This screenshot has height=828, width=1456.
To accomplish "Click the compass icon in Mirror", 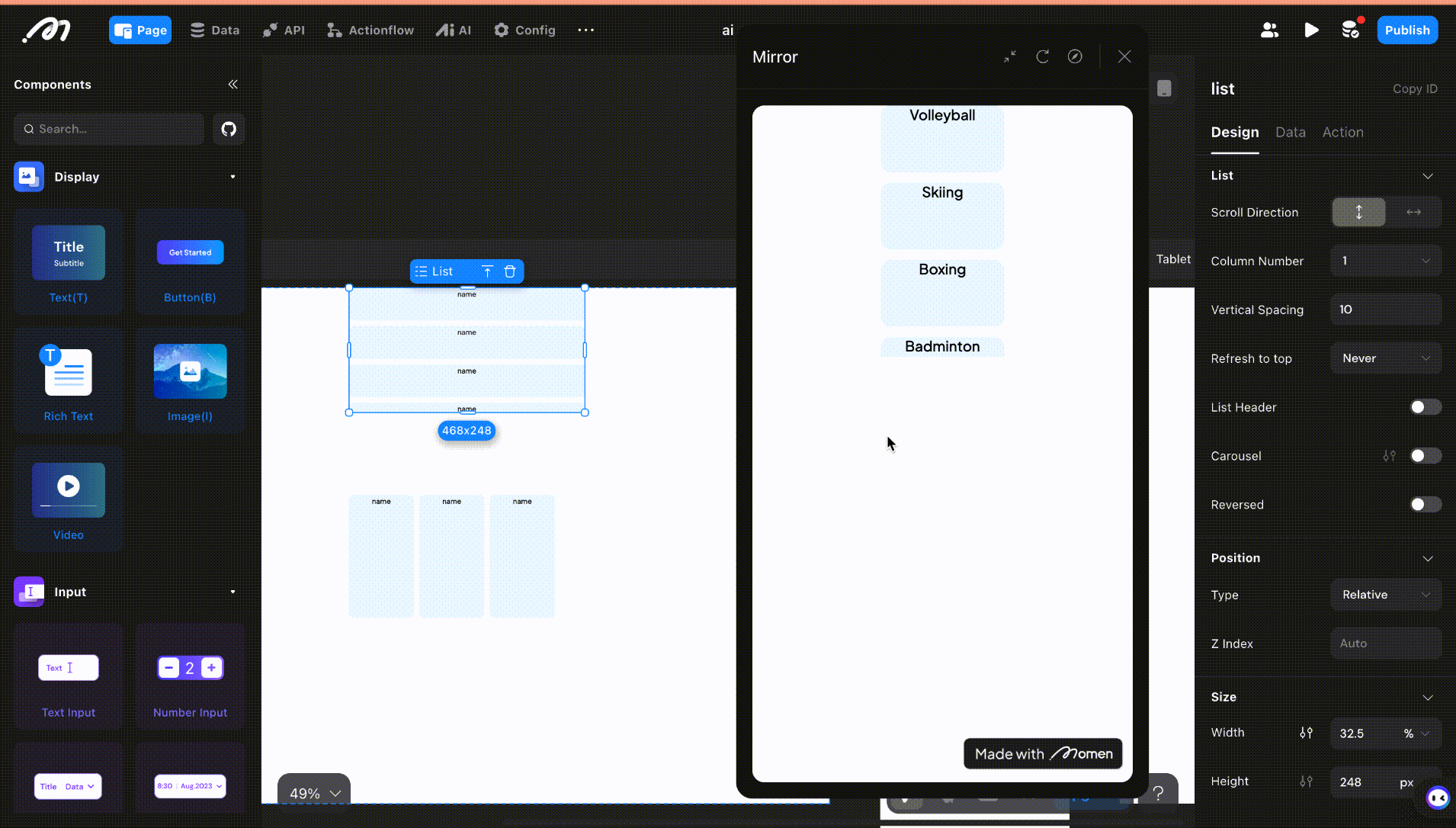I will coord(1075,57).
